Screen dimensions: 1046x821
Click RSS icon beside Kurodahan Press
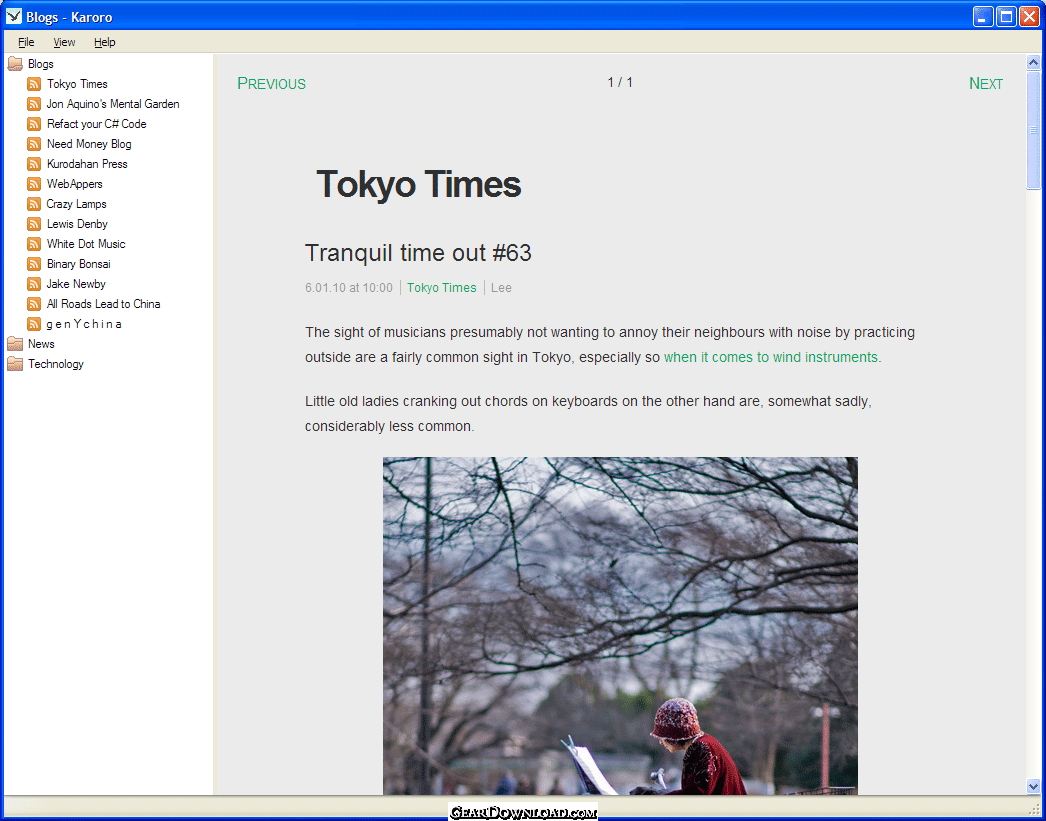tap(34, 164)
